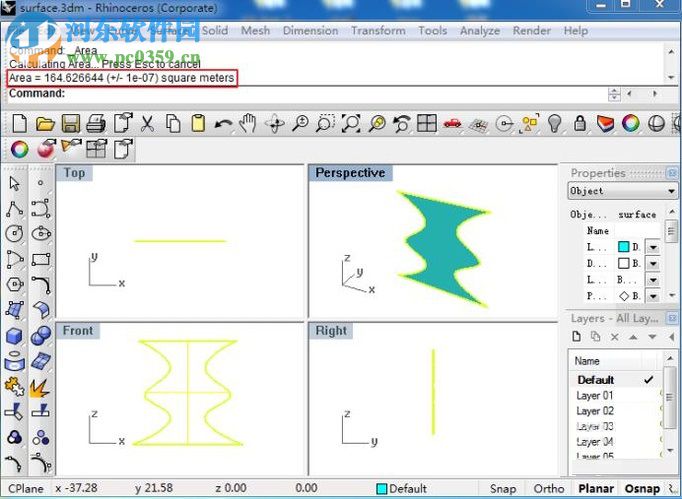Click the Copy icon

point(173,124)
